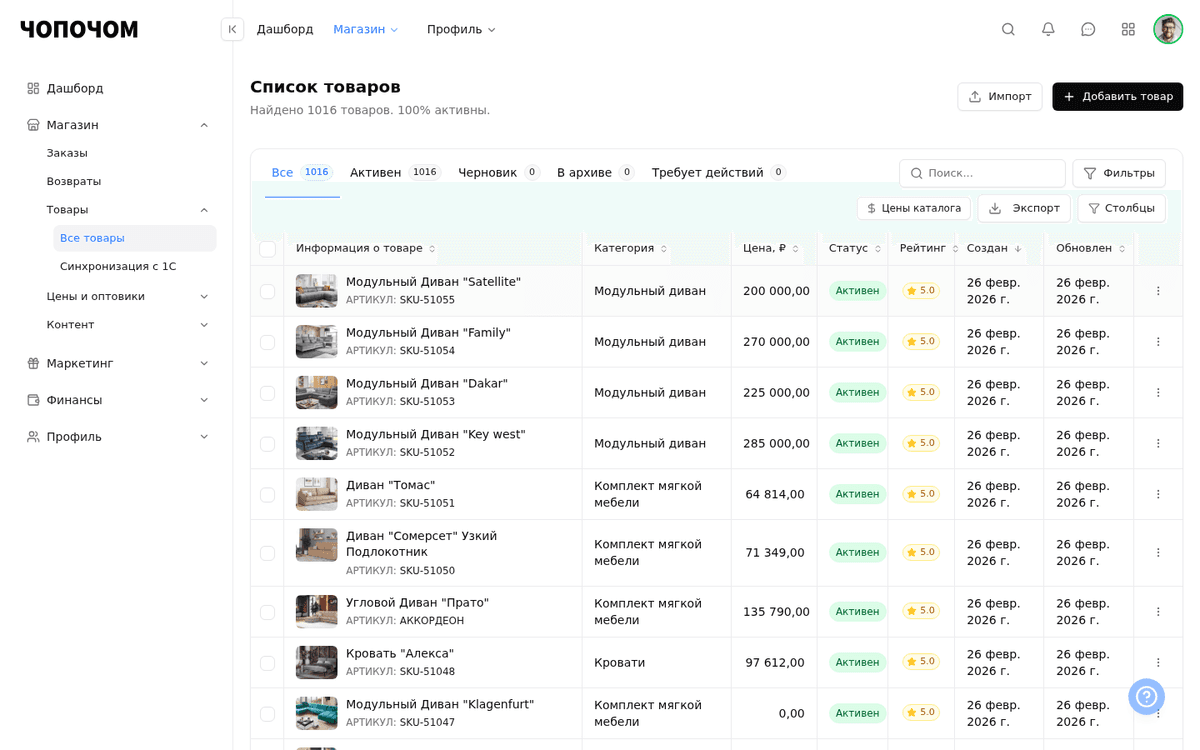Click the Чопочом logo
The height and width of the screenshot is (750, 1200).
tap(79, 29)
